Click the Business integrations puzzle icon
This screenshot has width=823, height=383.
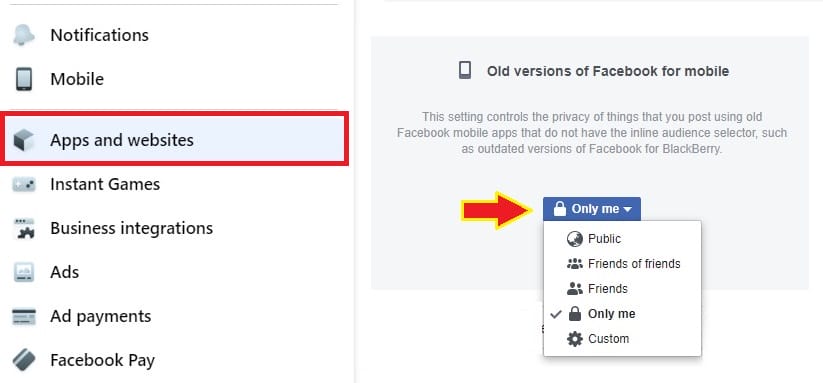(24, 229)
